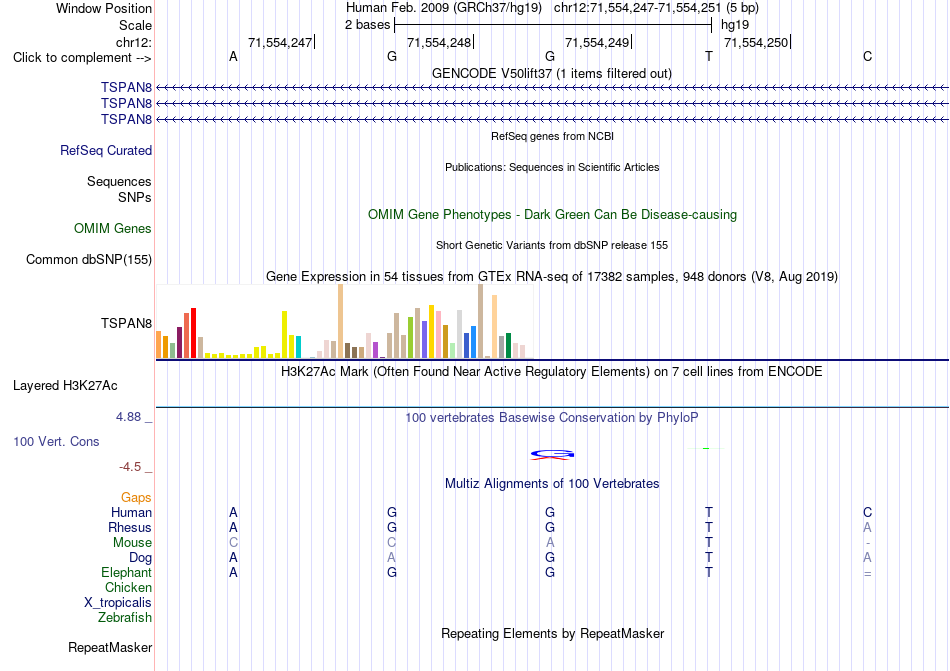The image size is (950, 671).
Task: Click base T in the Dog alignment row
Action: click(709, 557)
